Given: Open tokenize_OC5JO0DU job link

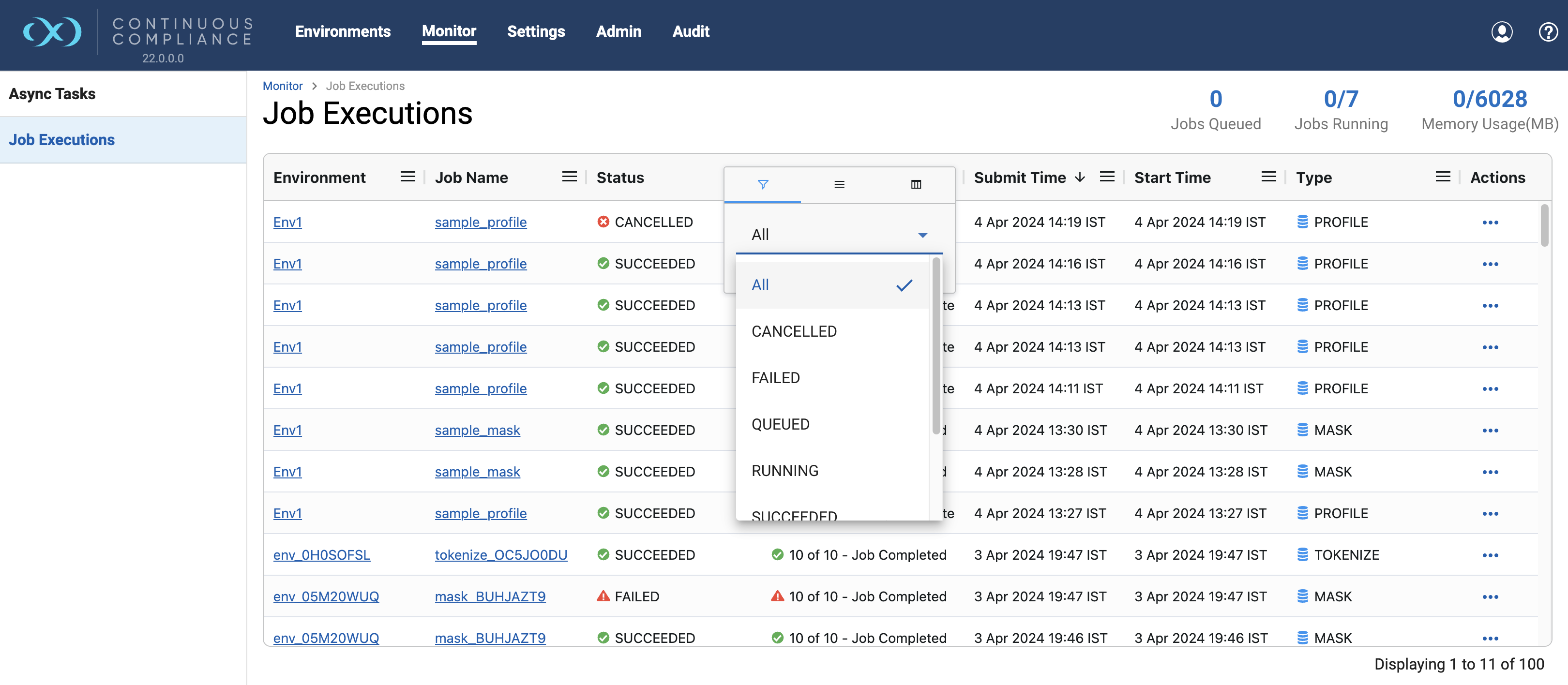Looking at the screenshot, I should coord(500,555).
